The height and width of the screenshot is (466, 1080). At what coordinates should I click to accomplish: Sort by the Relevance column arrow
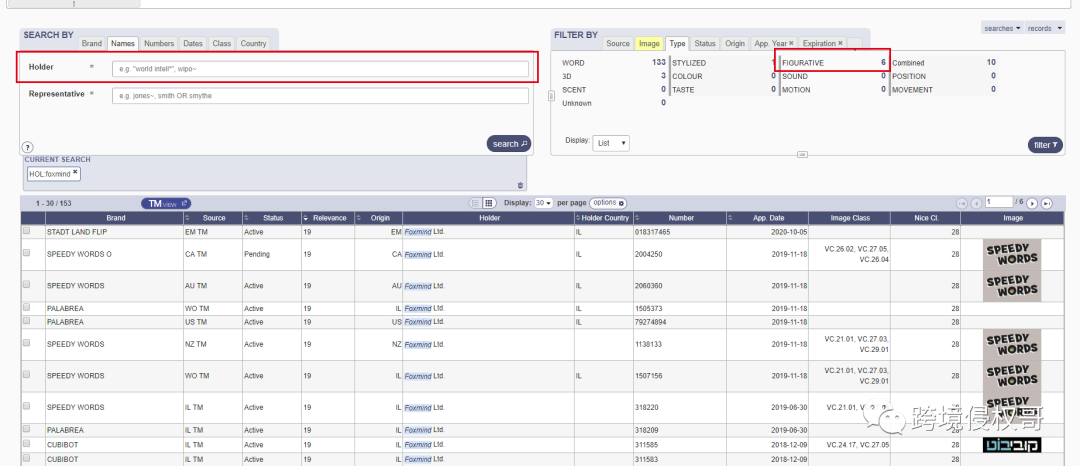306,218
